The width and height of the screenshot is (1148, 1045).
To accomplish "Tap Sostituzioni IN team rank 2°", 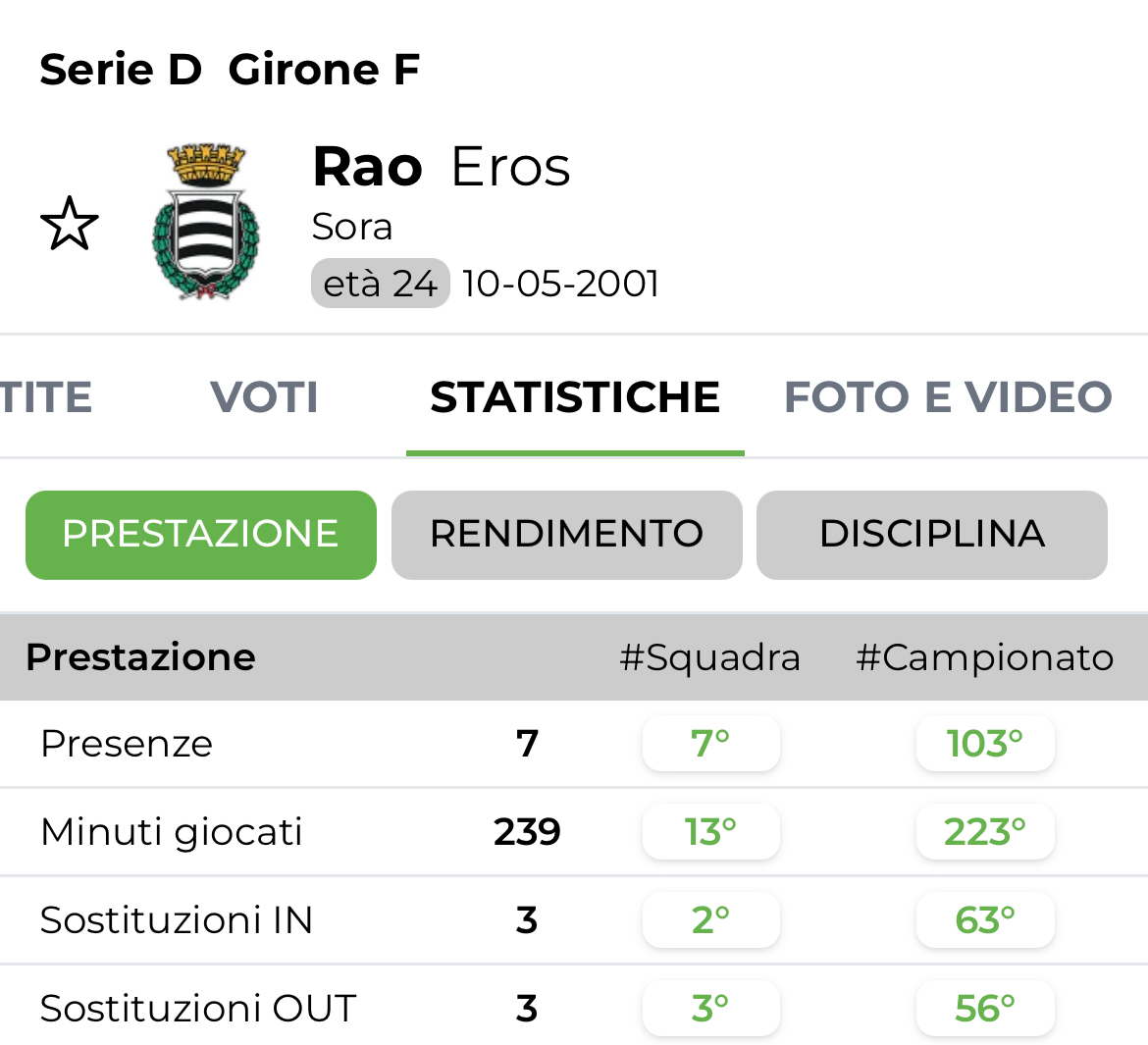I will click(x=710, y=920).
